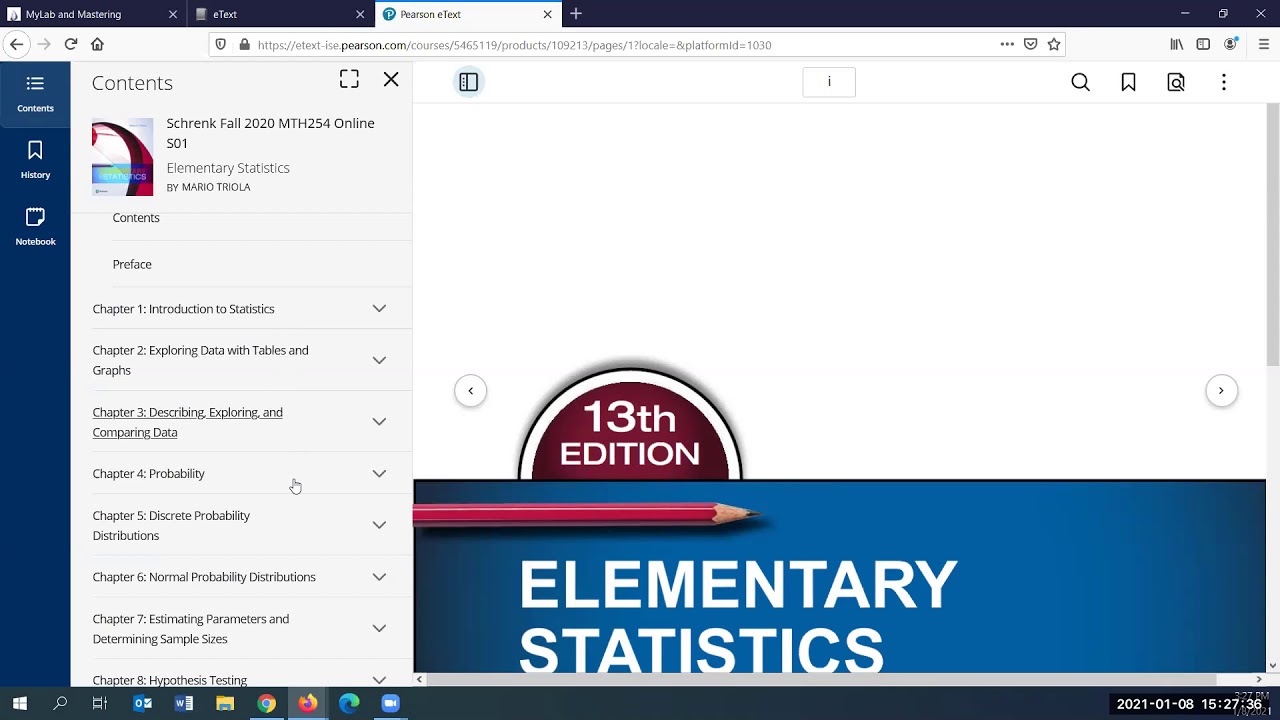This screenshot has height=720, width=1280.
Task: Expand Chapter 3 Describing, Exploring chevron
Action: (x=379, y=422)
